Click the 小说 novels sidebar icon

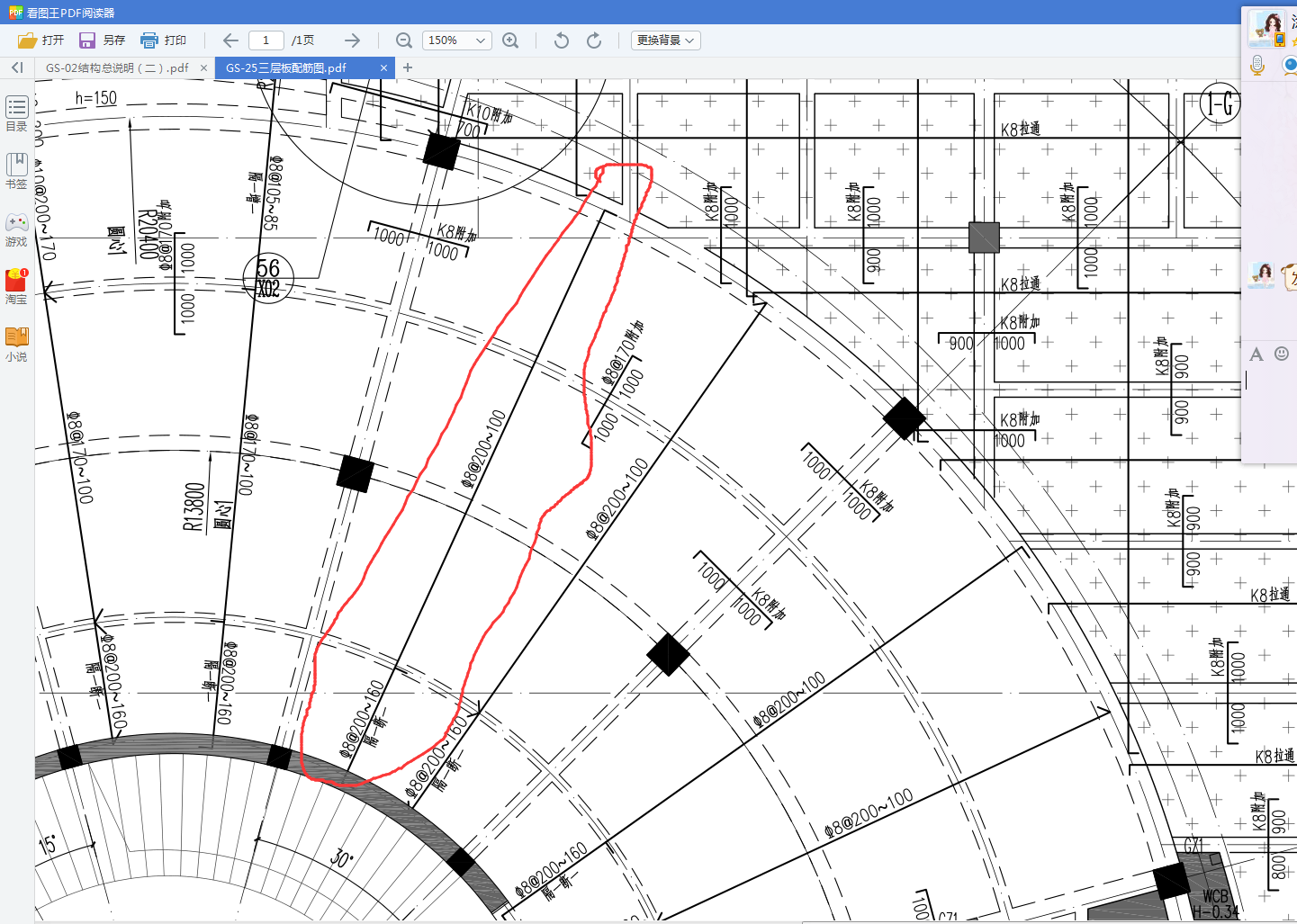(x=16, y=345)
